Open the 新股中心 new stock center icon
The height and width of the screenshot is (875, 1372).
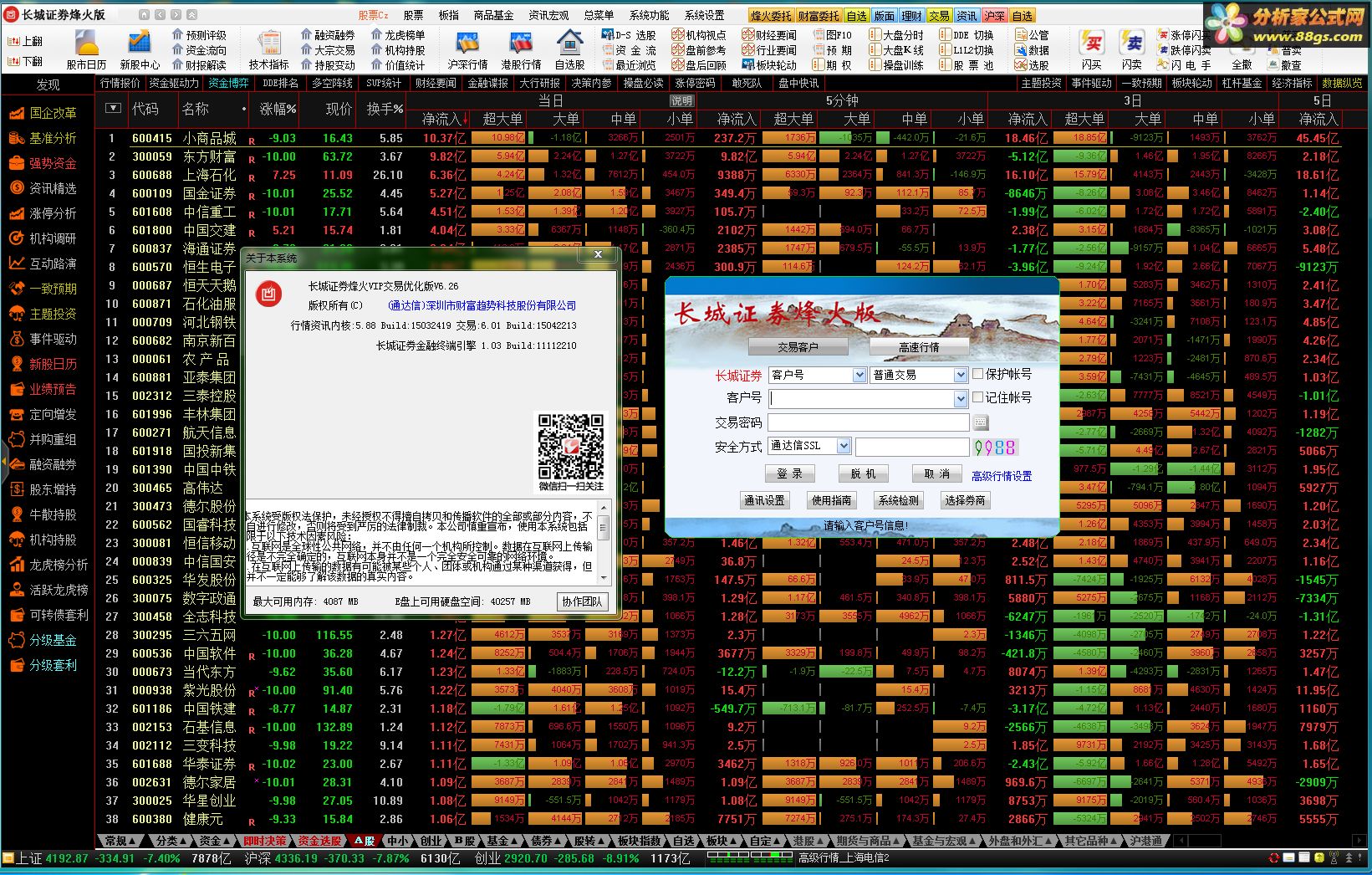tap(140, 49)
